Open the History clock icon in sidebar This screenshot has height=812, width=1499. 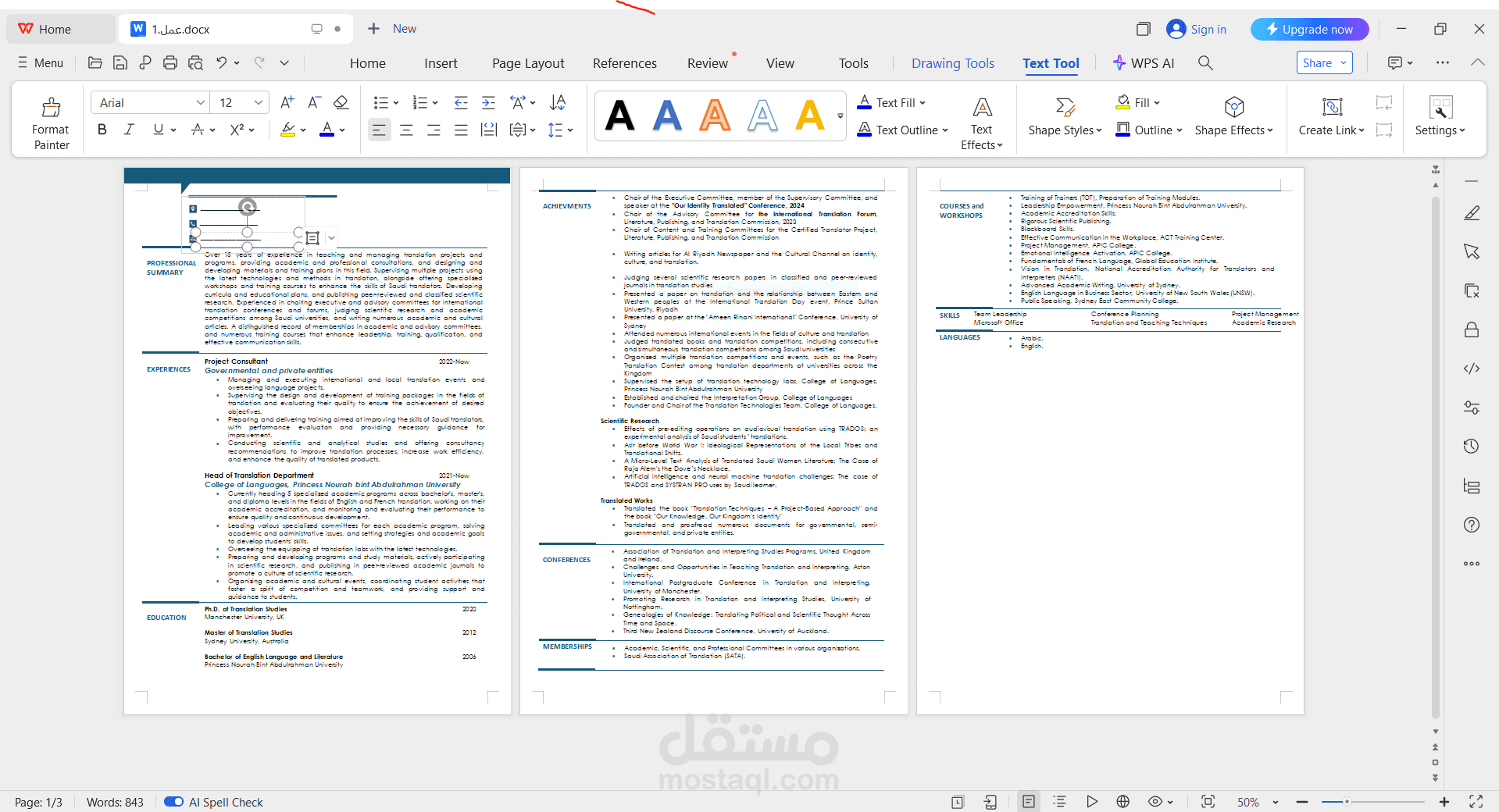point(1472,446)
